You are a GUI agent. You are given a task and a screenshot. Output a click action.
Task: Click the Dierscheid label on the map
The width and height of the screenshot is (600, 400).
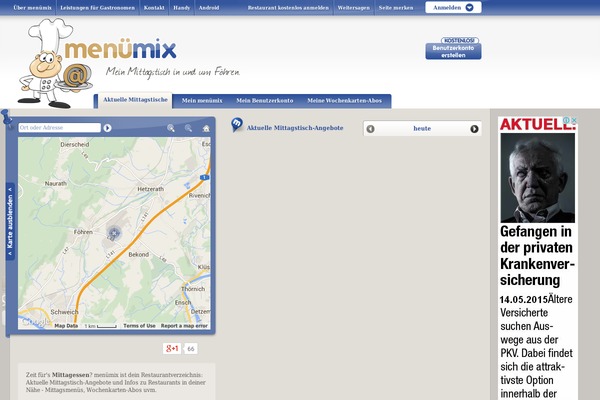point(75,145)
